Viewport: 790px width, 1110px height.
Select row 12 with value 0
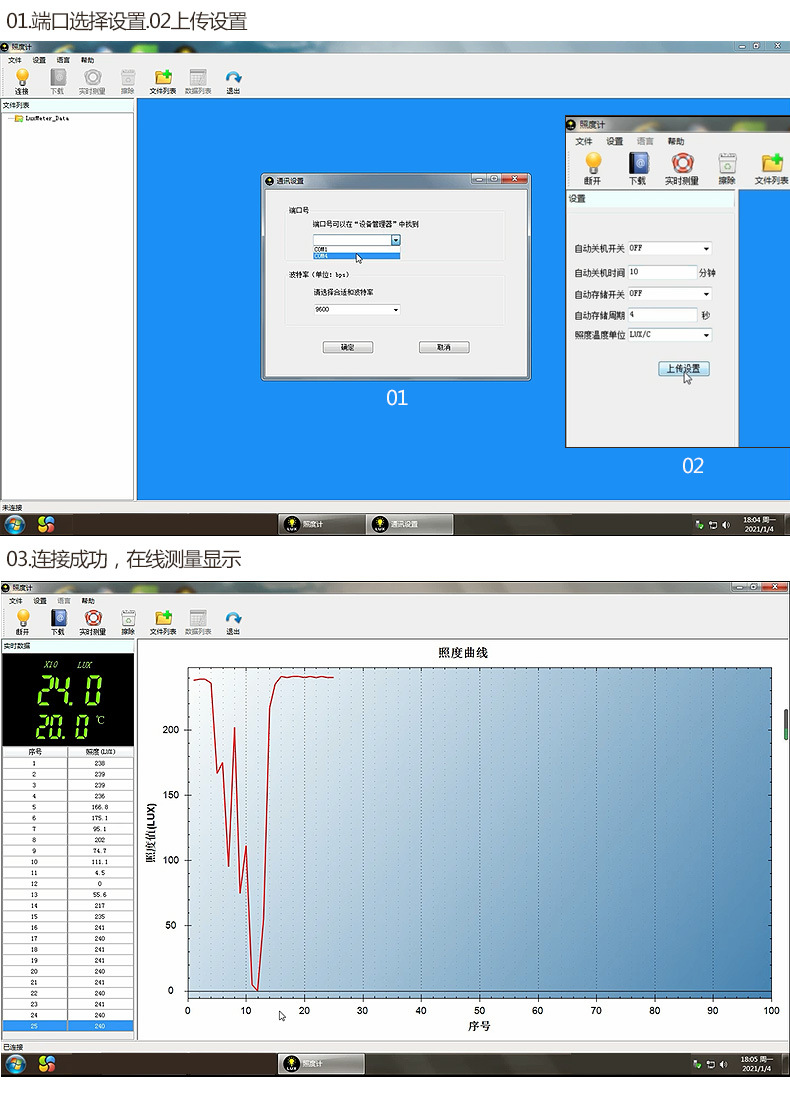tap(68, 883)
